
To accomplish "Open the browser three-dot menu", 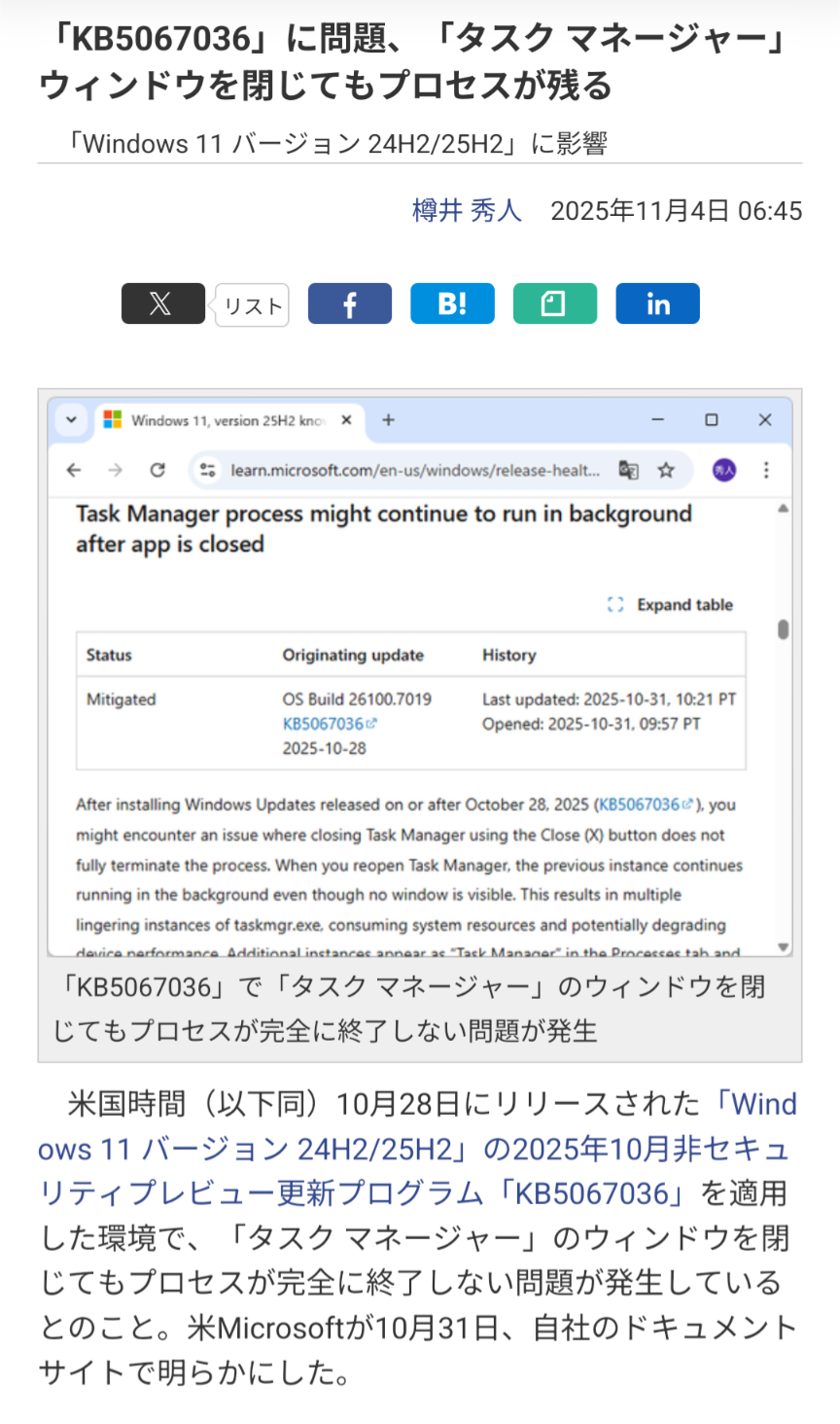I will point(766,471).
